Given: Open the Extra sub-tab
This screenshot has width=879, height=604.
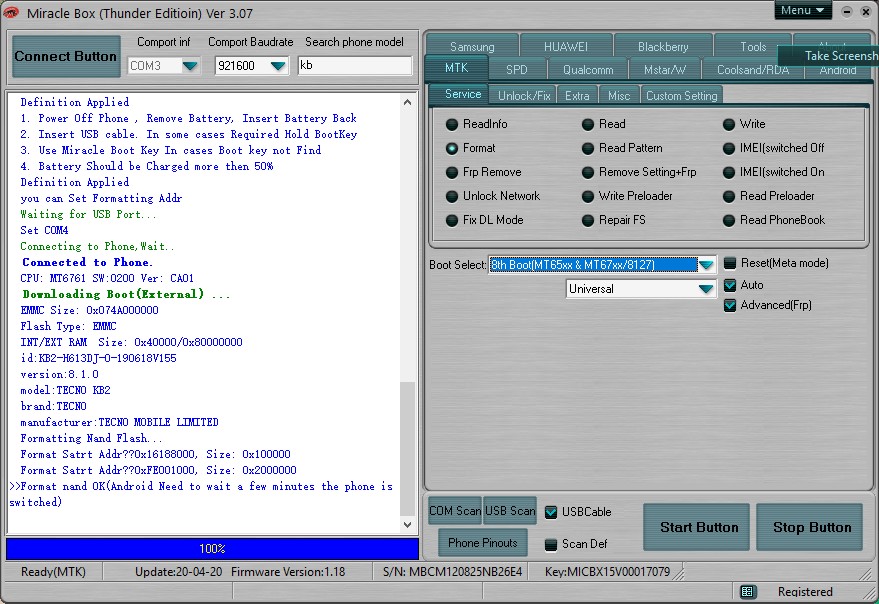Looking at the screenshot, I should 577,96.
